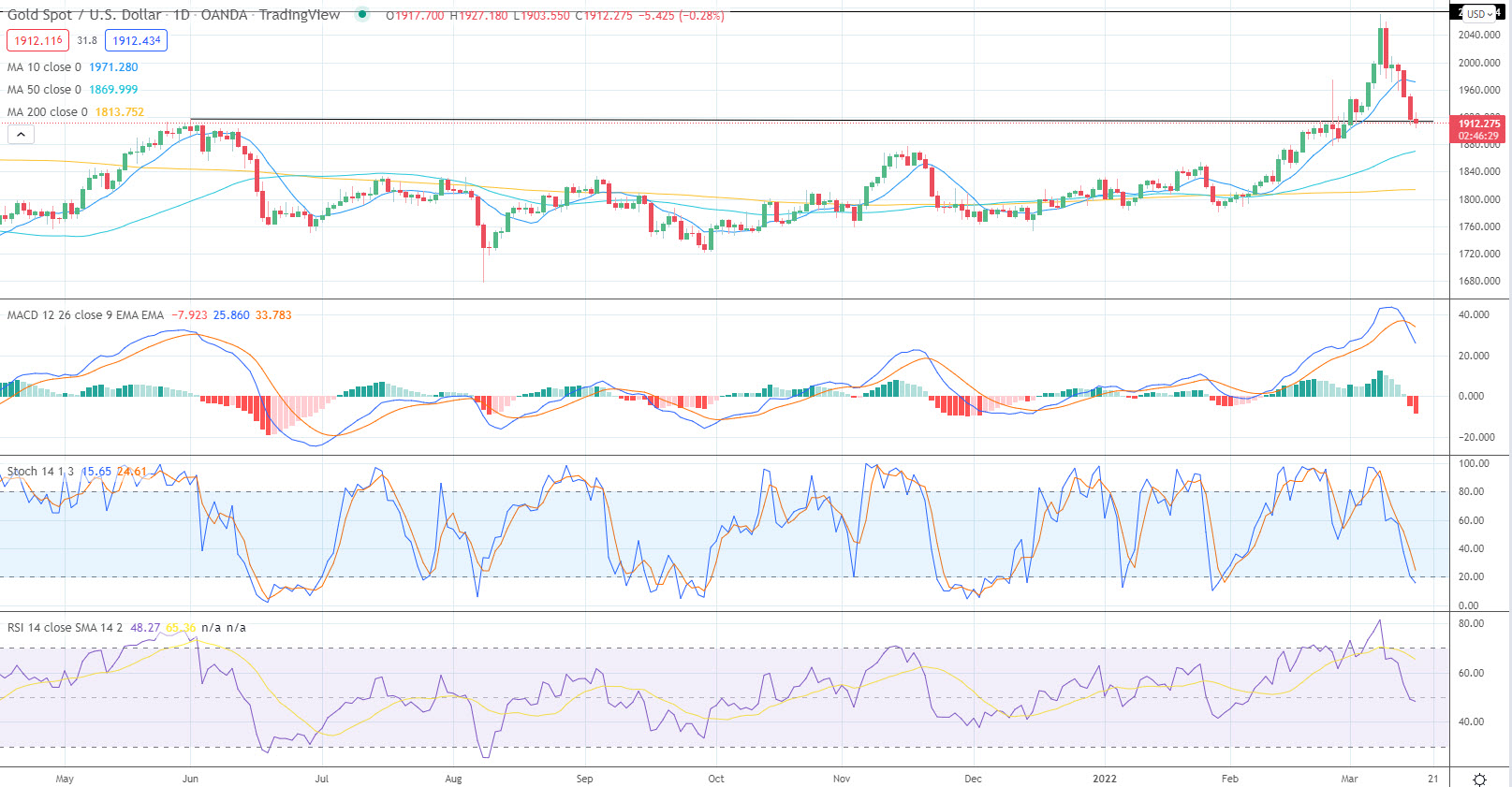Click the MA 200 value 1813.752
This screenshot has width=1512, height=787.
120,112
